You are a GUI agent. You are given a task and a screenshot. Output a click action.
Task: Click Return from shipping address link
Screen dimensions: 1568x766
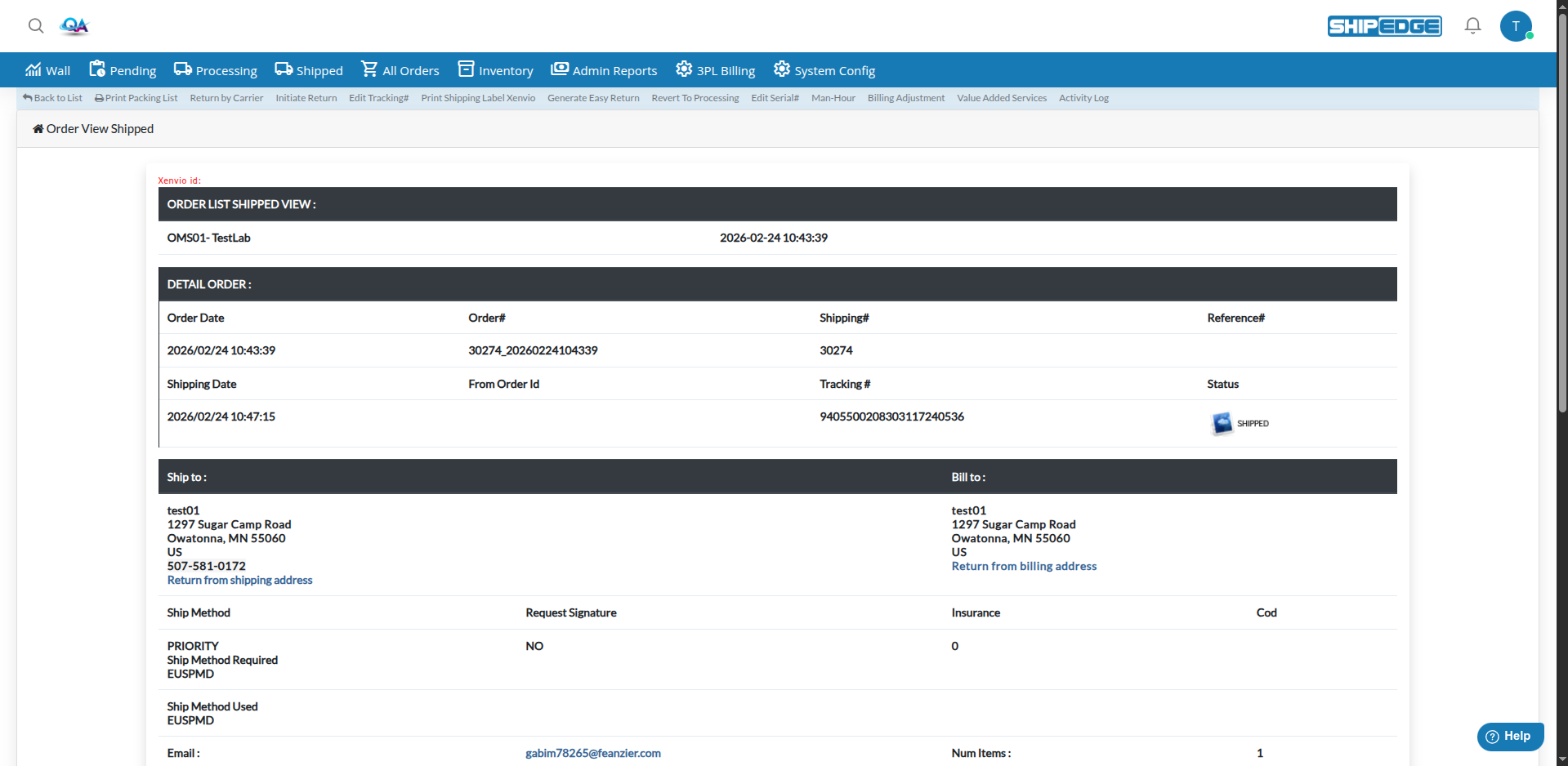tap(239, 580)
